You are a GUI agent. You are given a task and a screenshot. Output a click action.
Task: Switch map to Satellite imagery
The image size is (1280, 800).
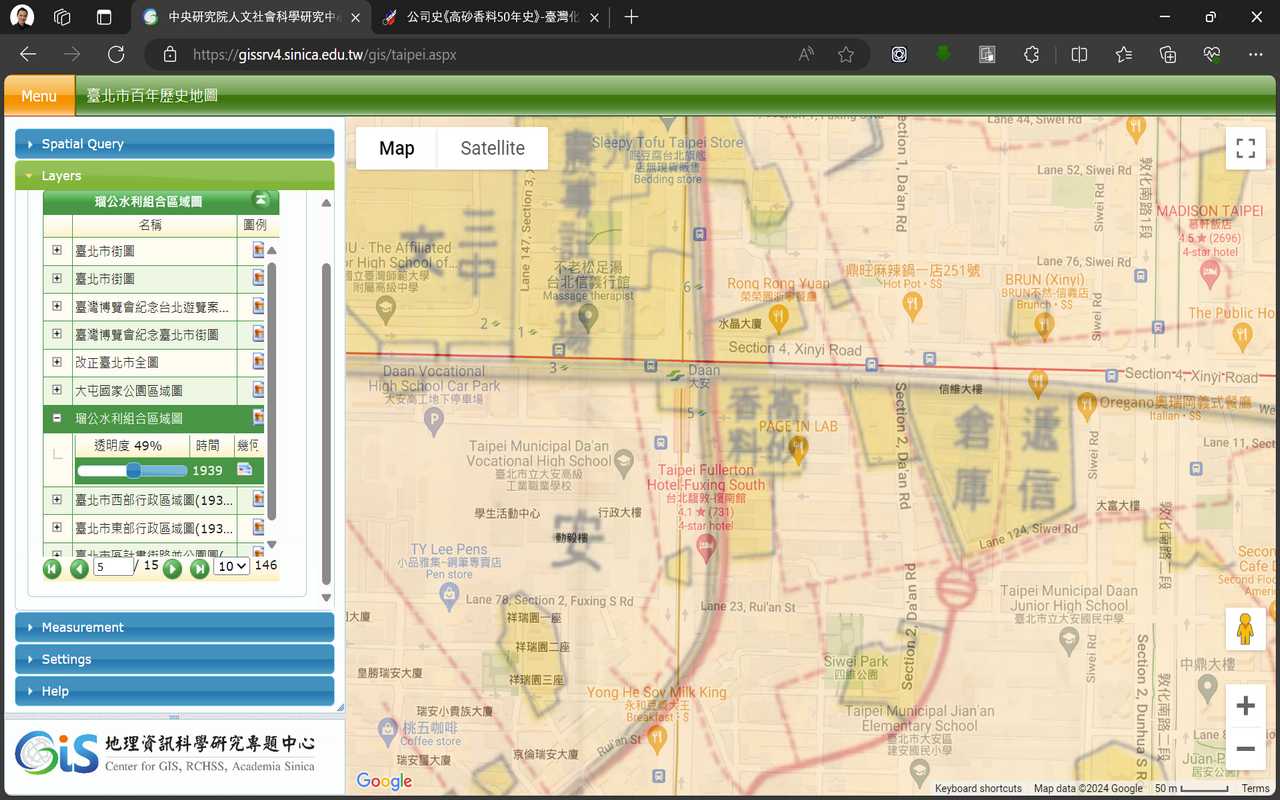pyautogui.click(x=492, y=148)
